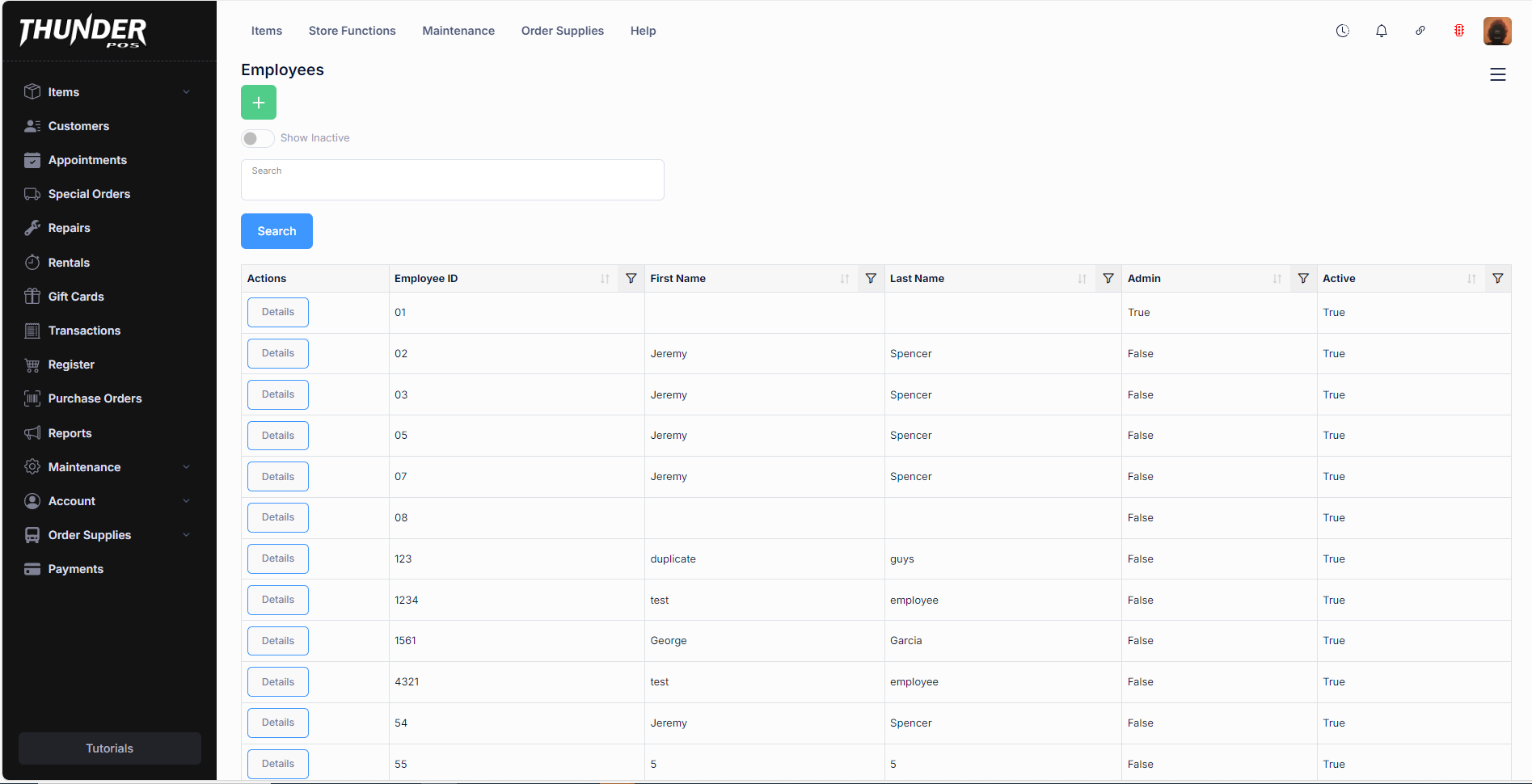
Task: Toggle the Show Inactive switch
Action: click(x=257, y=138)
